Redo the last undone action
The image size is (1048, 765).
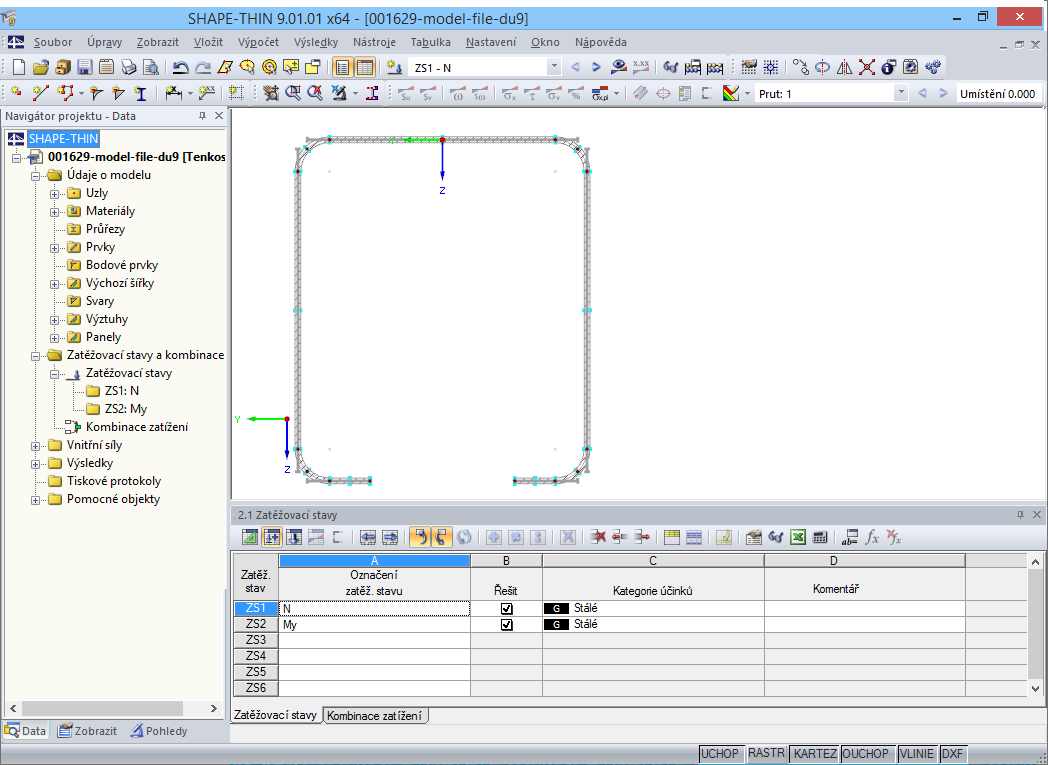click(x=203, y=67)
